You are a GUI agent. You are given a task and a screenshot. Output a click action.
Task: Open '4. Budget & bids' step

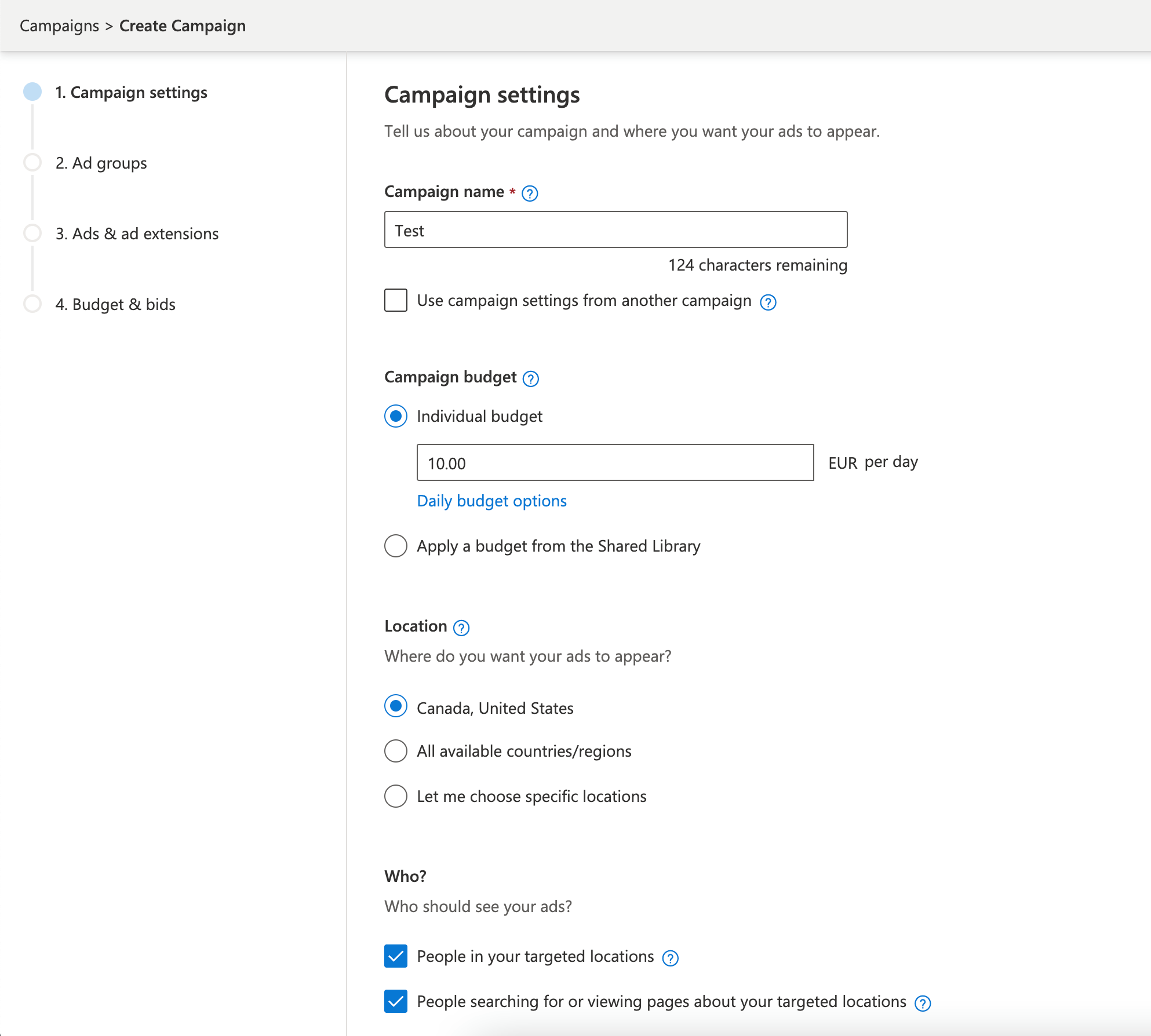pyautogui.click(x=115, y=304)
